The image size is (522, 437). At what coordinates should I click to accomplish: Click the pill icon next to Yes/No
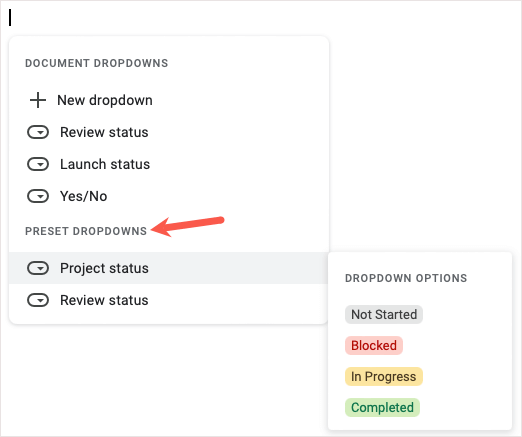[38, 196]
